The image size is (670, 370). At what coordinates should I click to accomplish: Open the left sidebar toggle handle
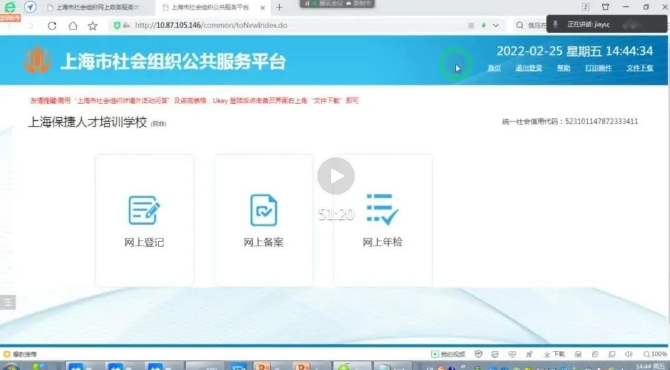(x=8, y=302)
